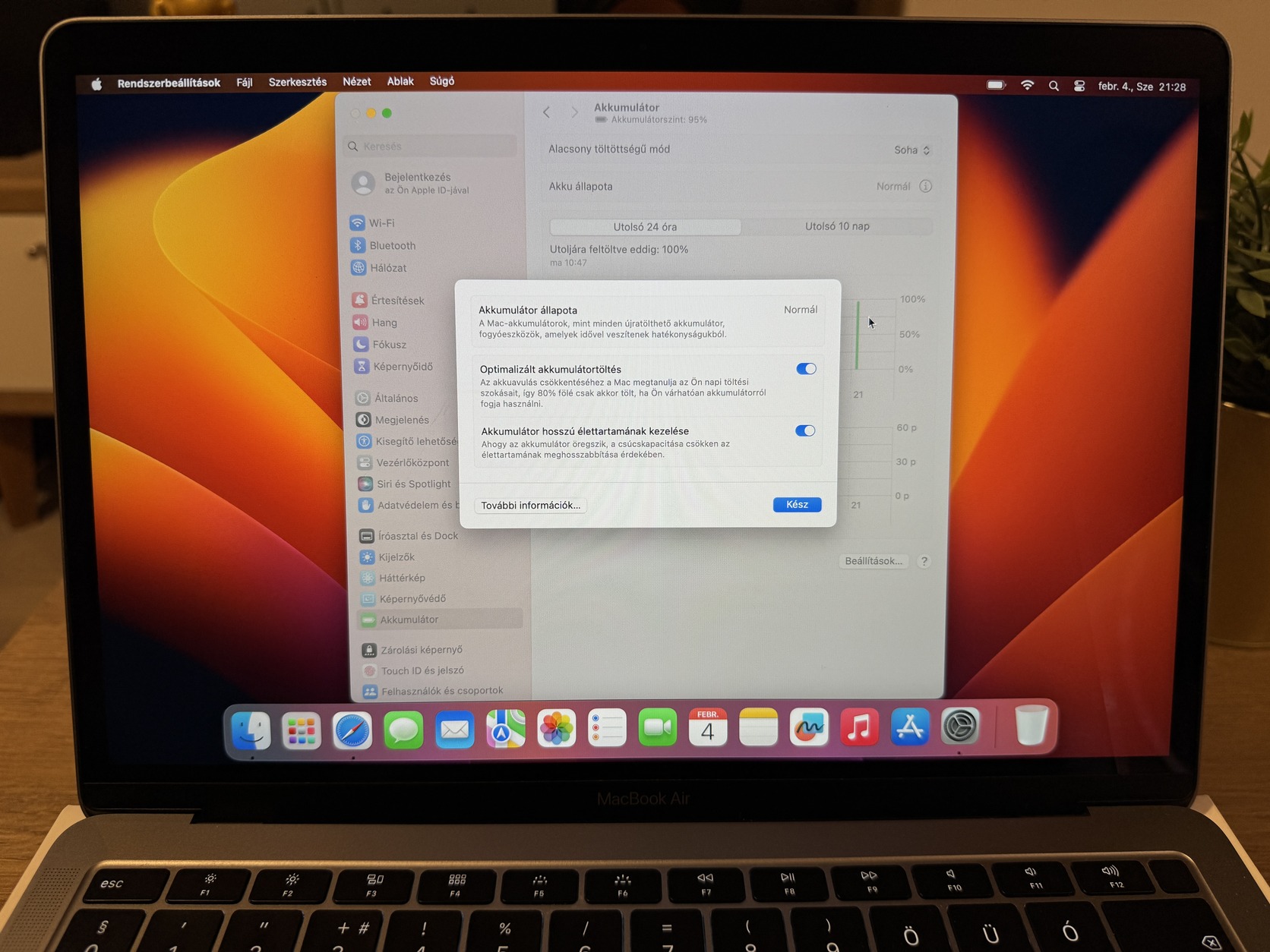This screenshot has width=1270, height=952.
Task: Go back with the left chevron arrow
Action: [x=546, y=112]
